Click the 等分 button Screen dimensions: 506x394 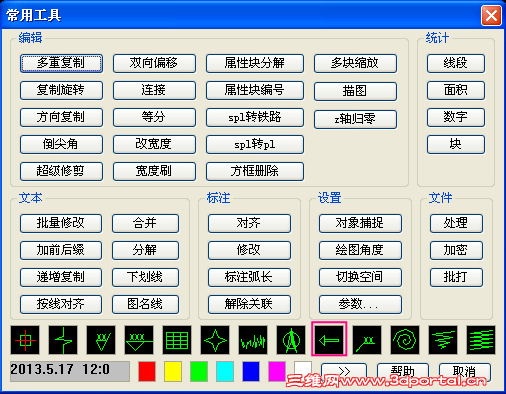click(x=154, y=117)
